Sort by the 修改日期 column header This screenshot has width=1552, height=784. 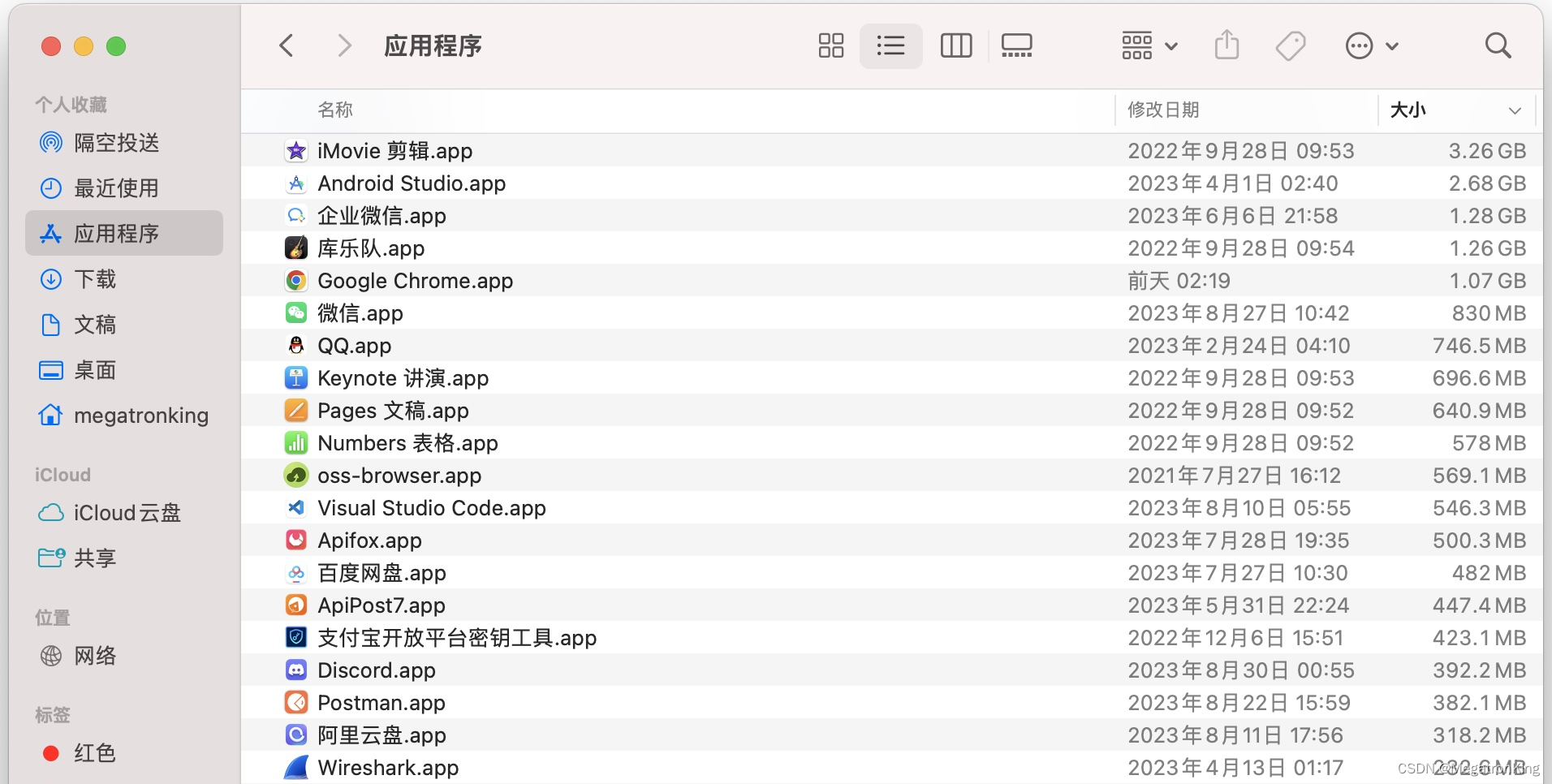(x=1163, y=110)
